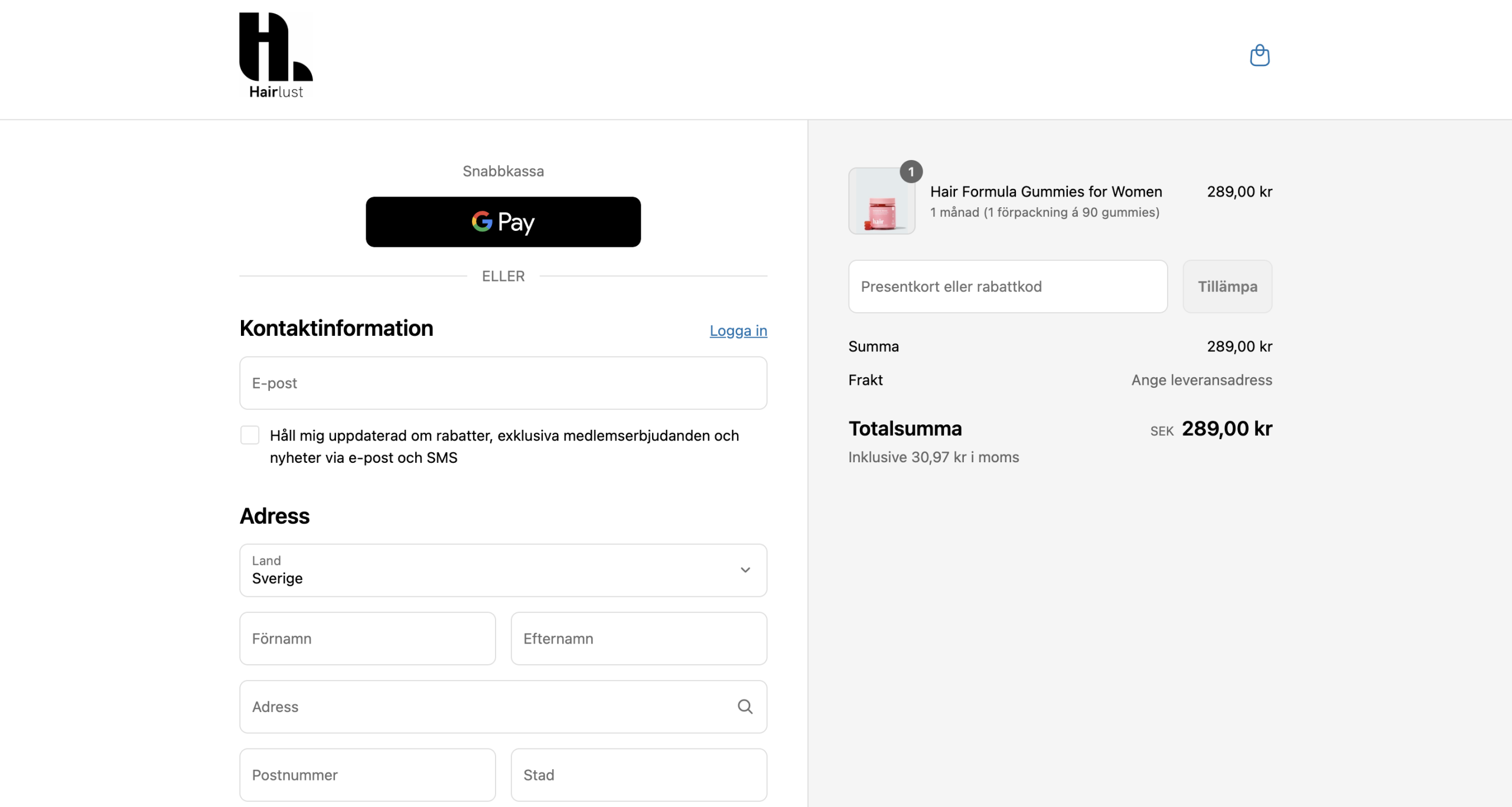Pay with the Google Pay button
Screen dimensions: 1512x807
click(x=503, y=222)
